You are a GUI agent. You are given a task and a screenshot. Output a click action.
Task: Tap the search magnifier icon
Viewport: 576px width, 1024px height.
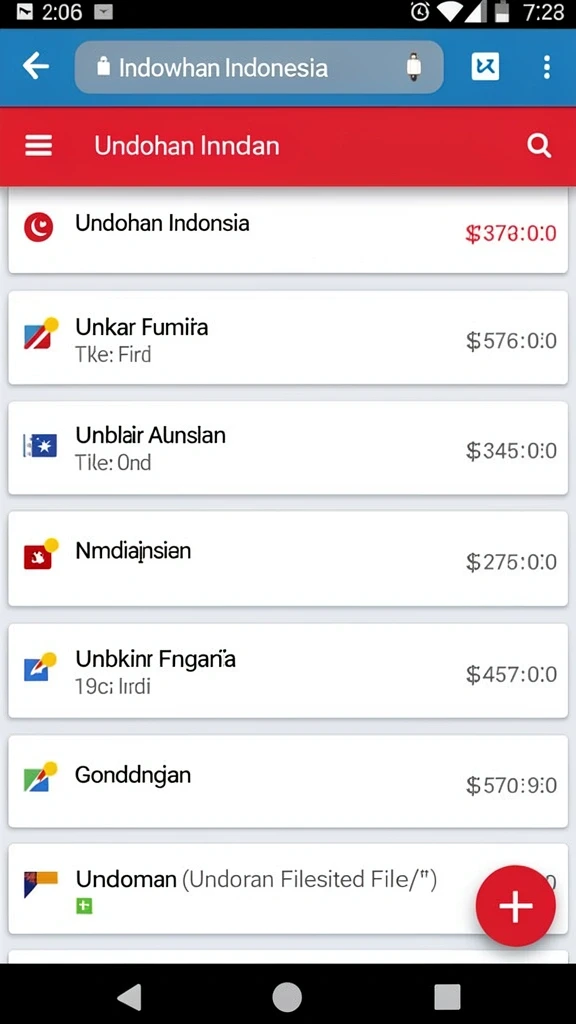coord(539,146)
